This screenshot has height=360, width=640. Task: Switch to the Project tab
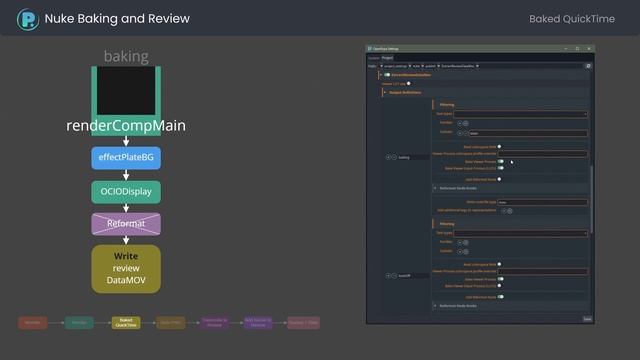[x=387, y=58]
